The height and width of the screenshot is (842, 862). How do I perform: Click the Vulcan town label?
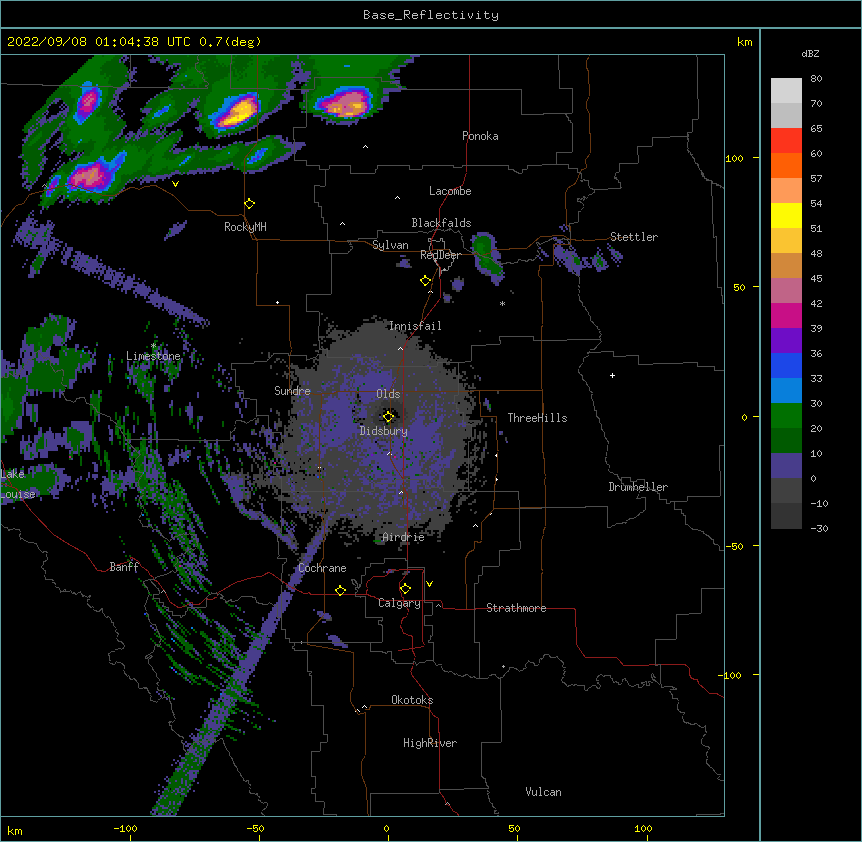pyautogui.click(x=543, y=792)
